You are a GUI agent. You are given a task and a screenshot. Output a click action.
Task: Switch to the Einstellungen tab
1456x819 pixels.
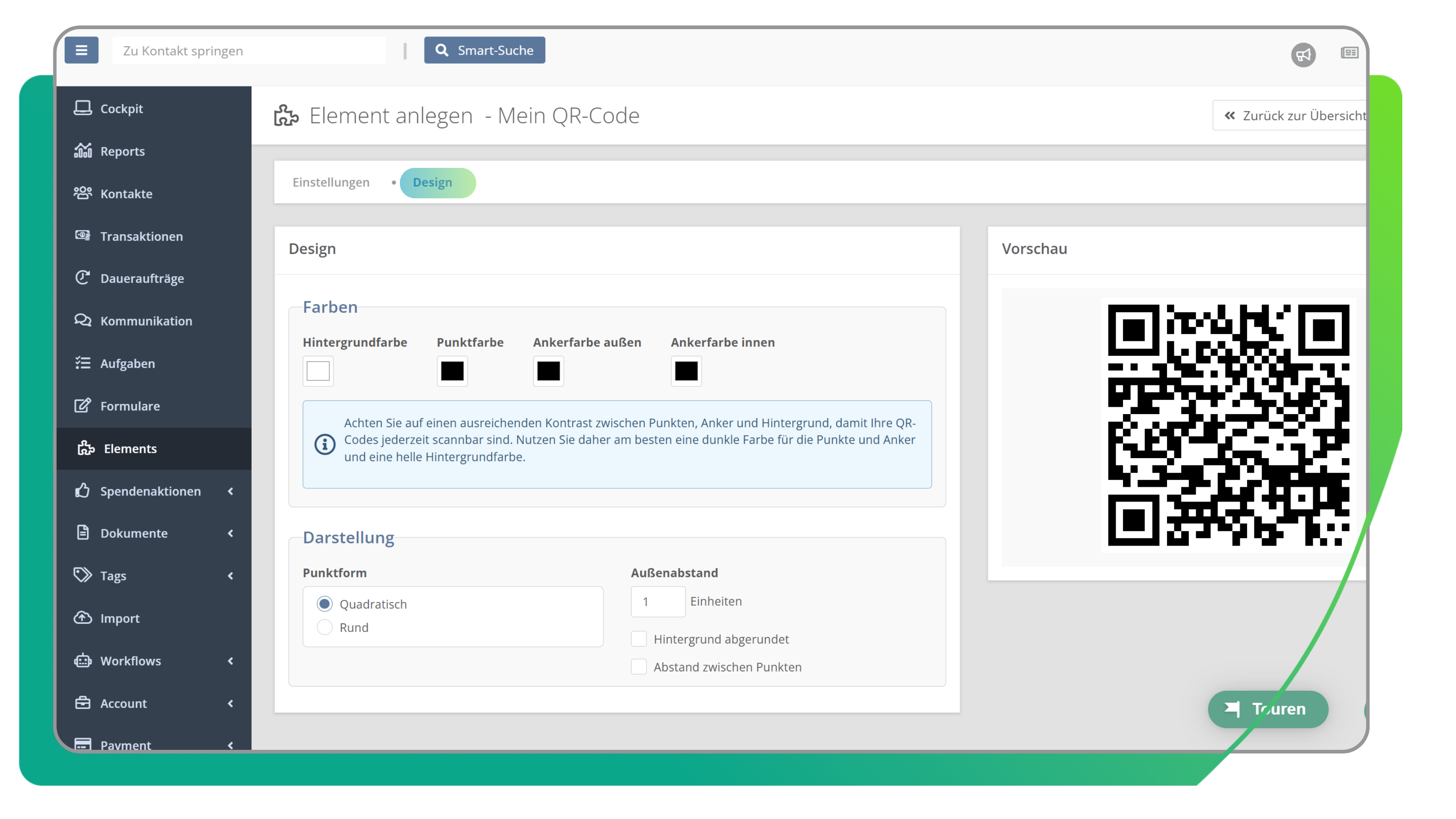(331, 182)
